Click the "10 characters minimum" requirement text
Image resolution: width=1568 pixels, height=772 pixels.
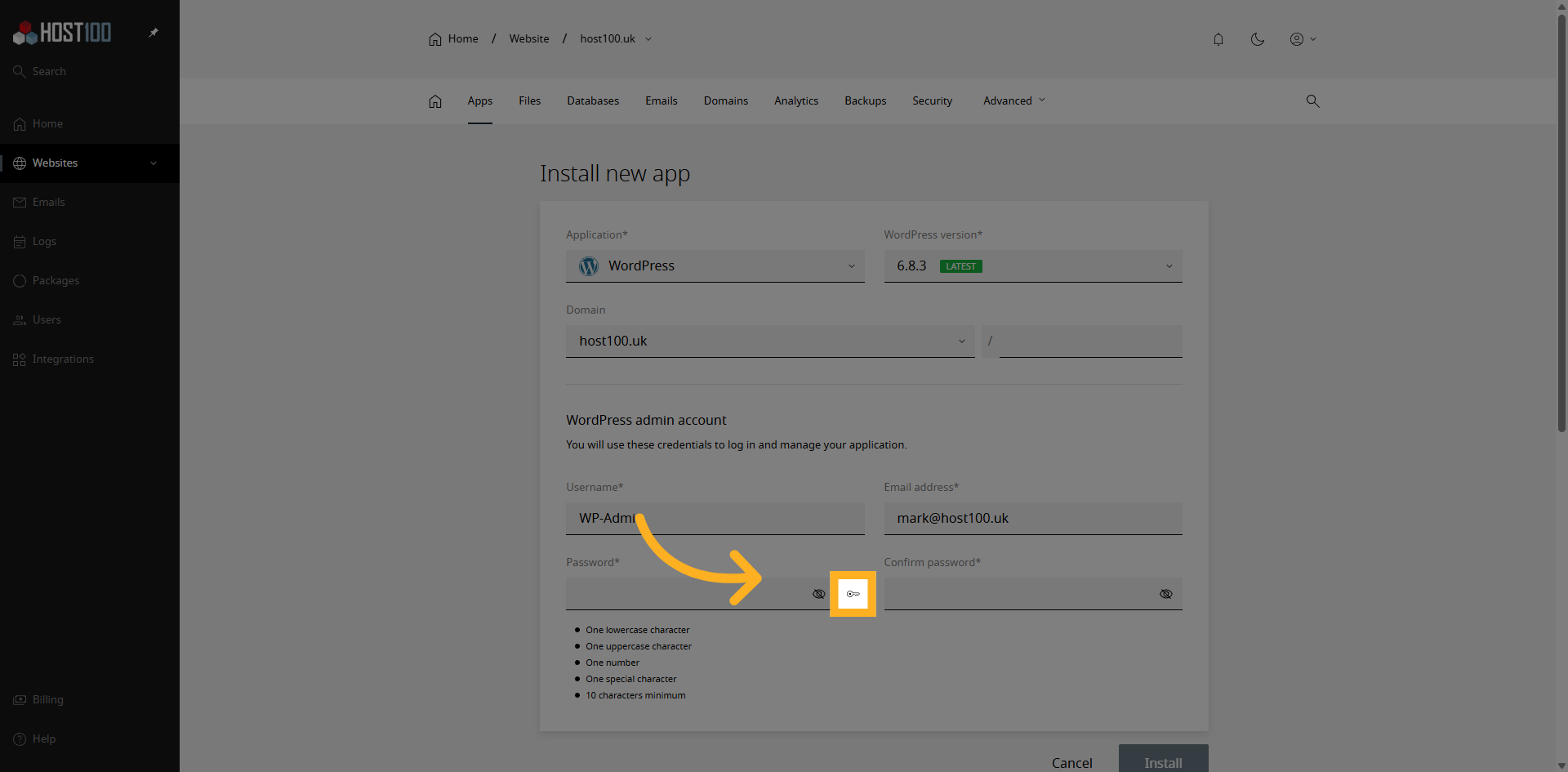635,695
